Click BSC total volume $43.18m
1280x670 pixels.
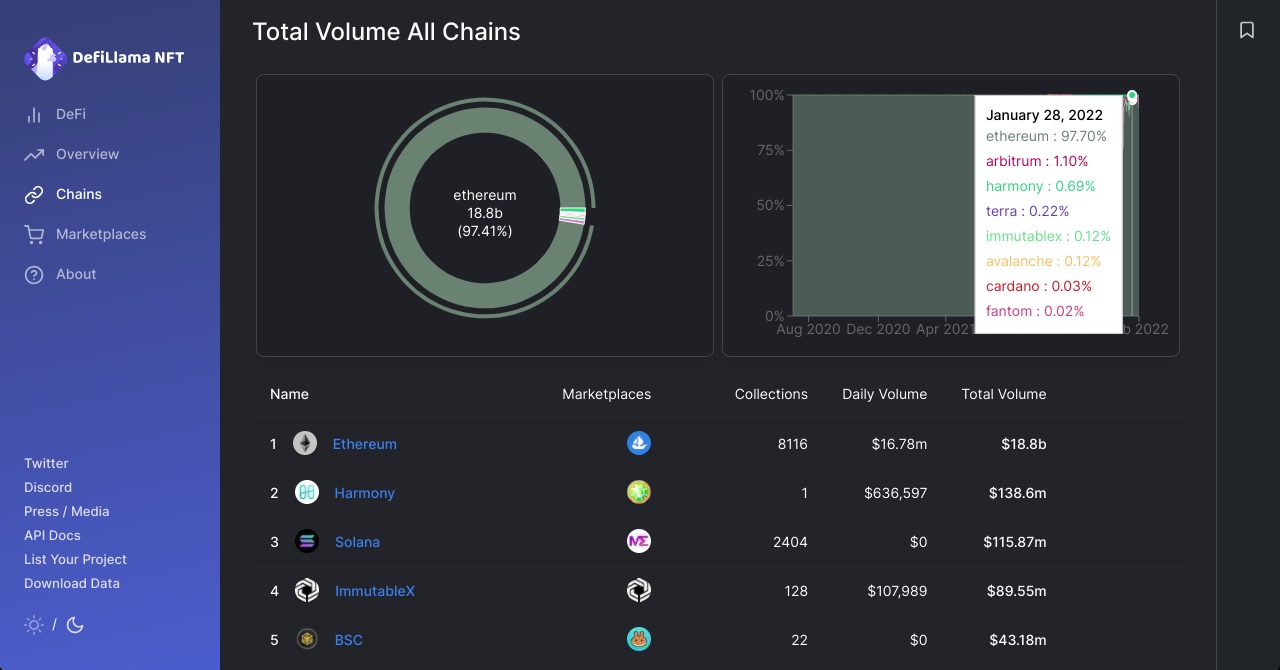point(1019,640)
